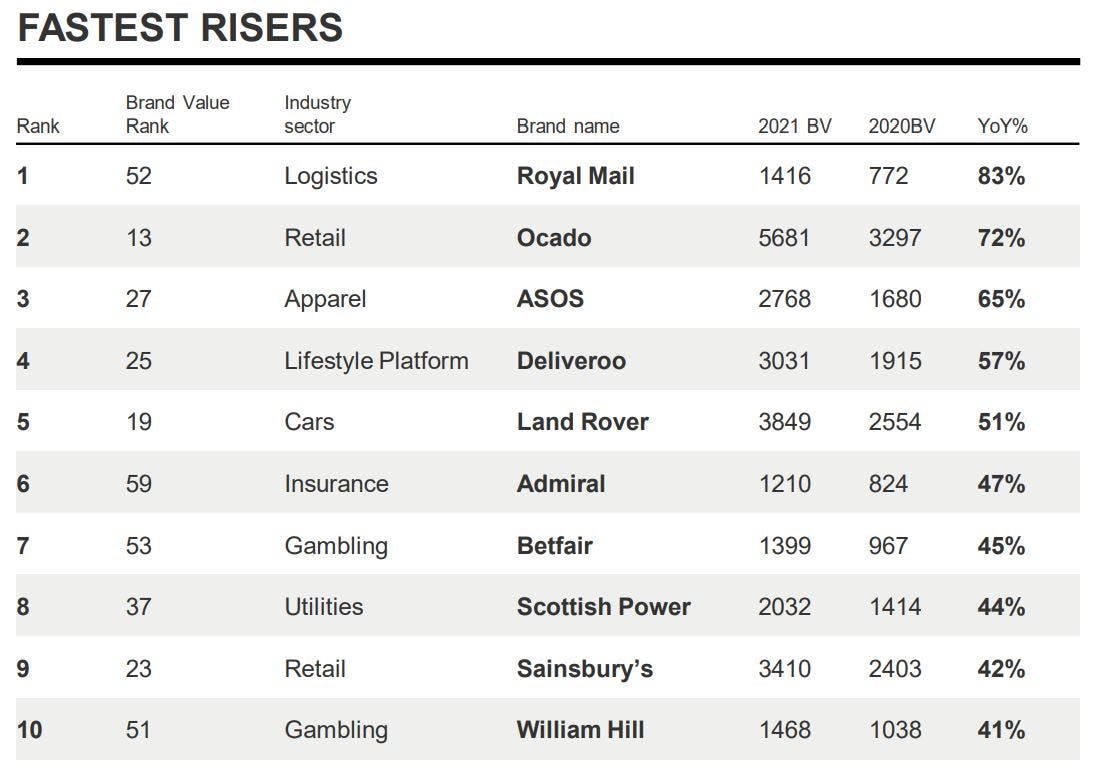Click the ASOS brand name
The image size is (1095, 769).
[550, 299]
